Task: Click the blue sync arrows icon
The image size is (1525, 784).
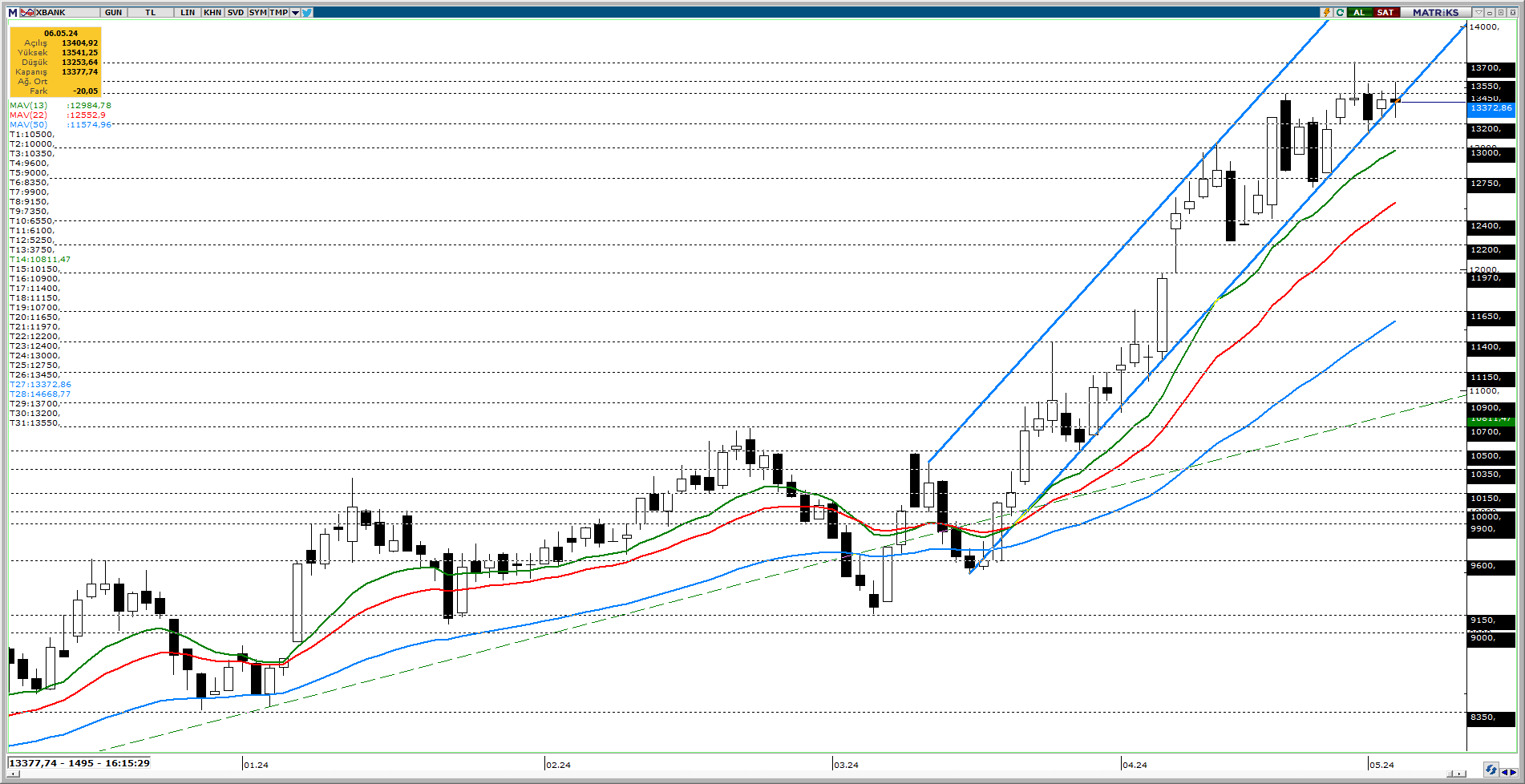Action: [x=1491, y=770]
